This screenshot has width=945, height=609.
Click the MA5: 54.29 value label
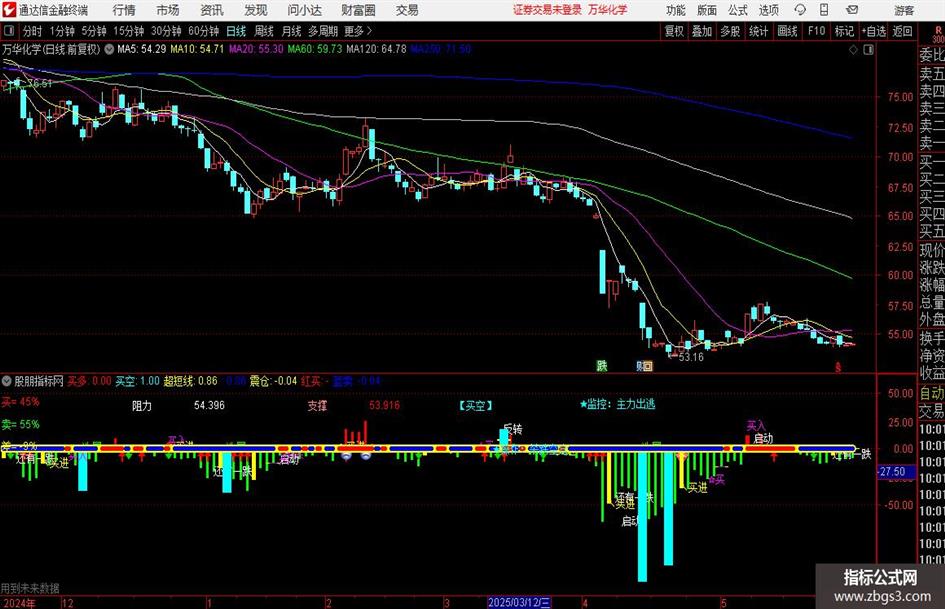pos(141,49)
